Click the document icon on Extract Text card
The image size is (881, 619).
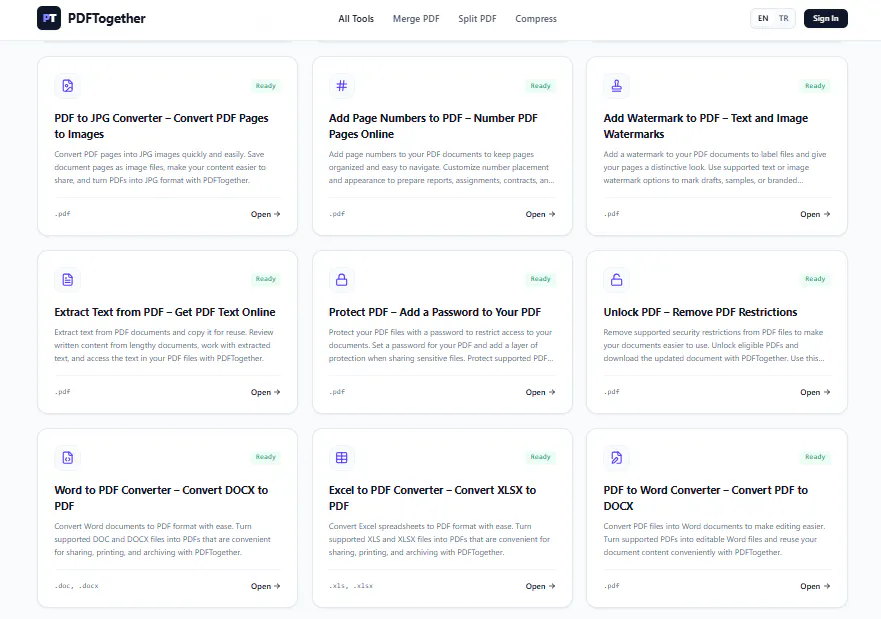pyautogui.click(x=67, y=279)
